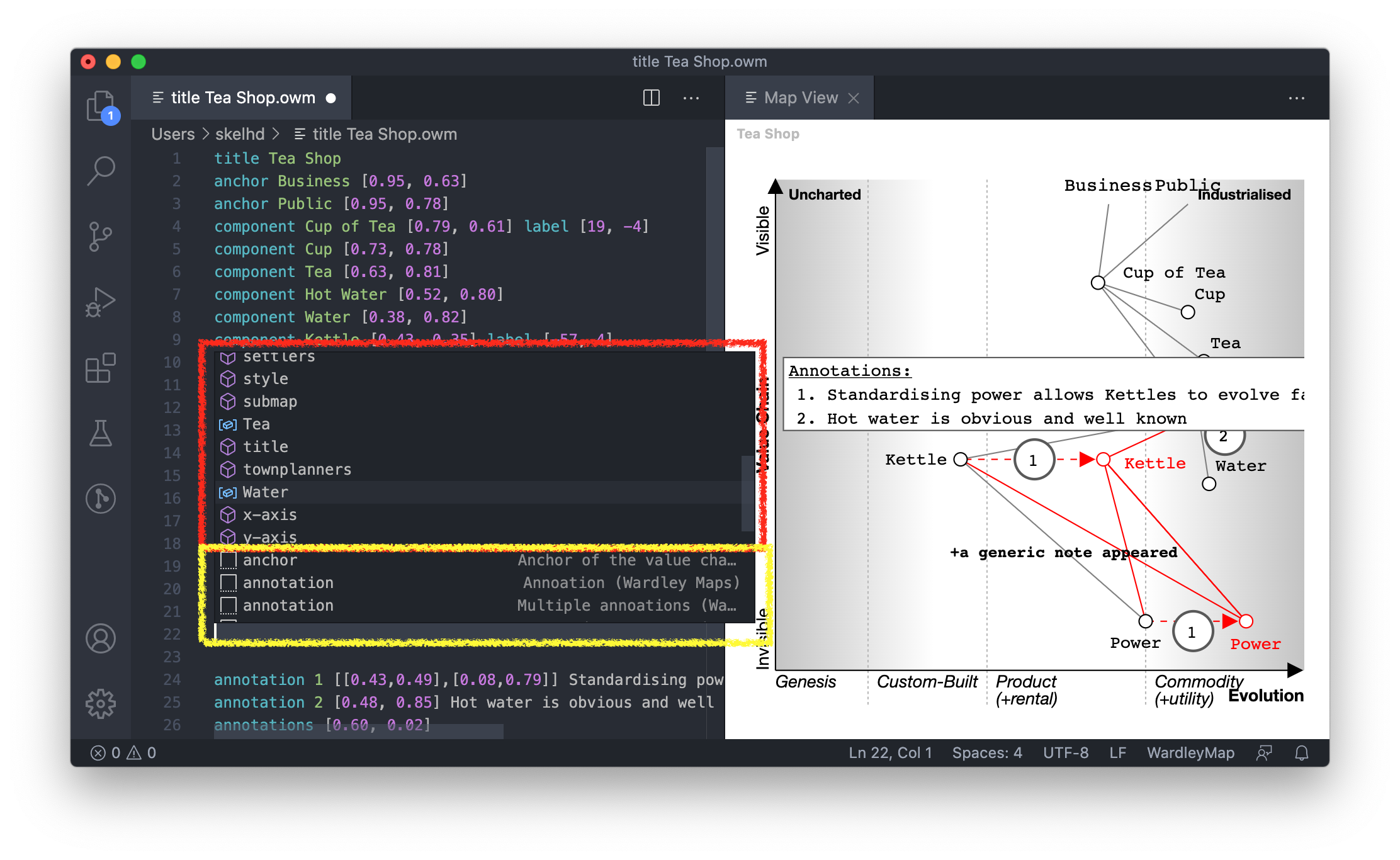Viewport: 1400px width, 860px height.
Task: Switch to the Map View tab
Action: pyautogui.click(x=801, y=98)
